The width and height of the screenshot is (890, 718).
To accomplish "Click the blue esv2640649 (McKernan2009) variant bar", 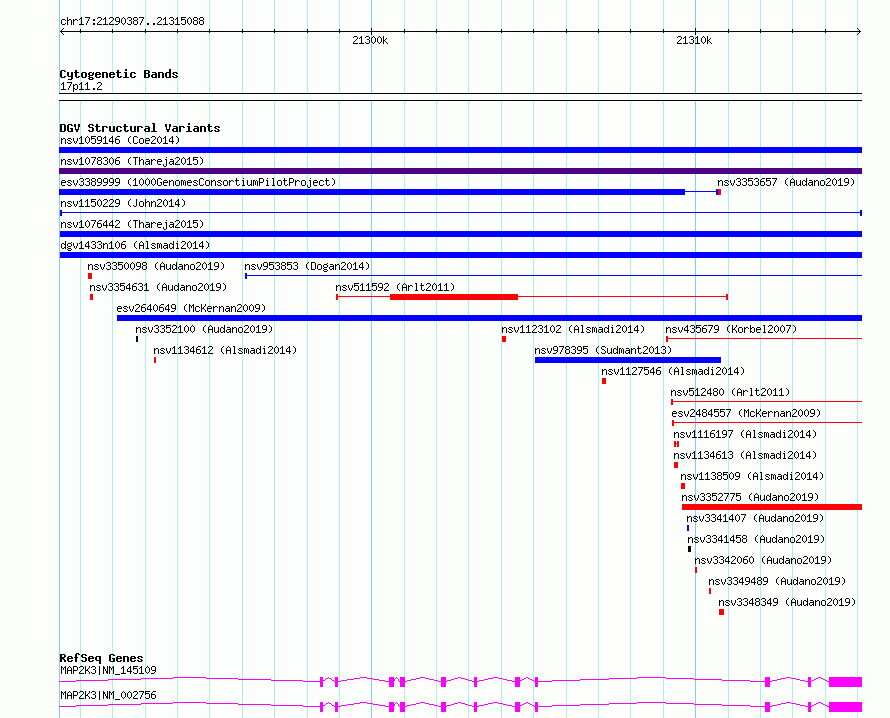I will (x=489, y=318).
